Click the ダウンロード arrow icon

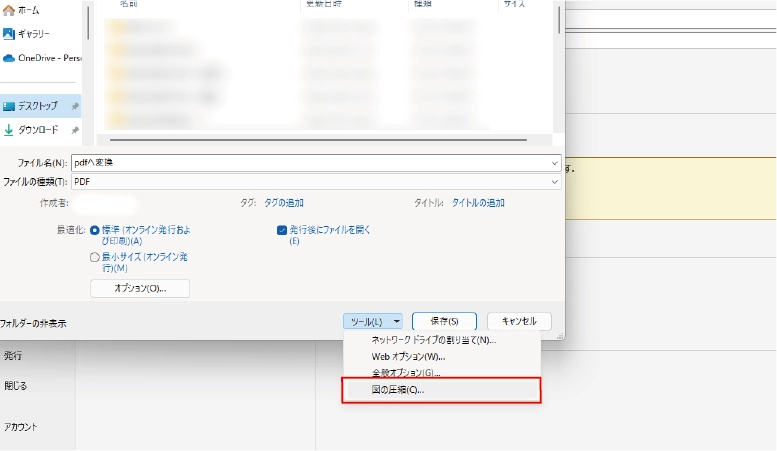tap(8, 130)
